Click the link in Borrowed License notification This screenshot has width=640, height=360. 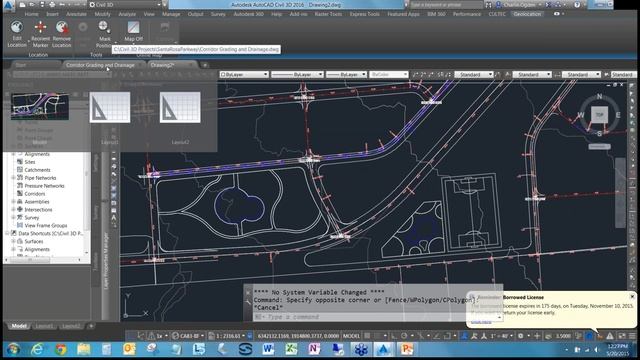481,322
